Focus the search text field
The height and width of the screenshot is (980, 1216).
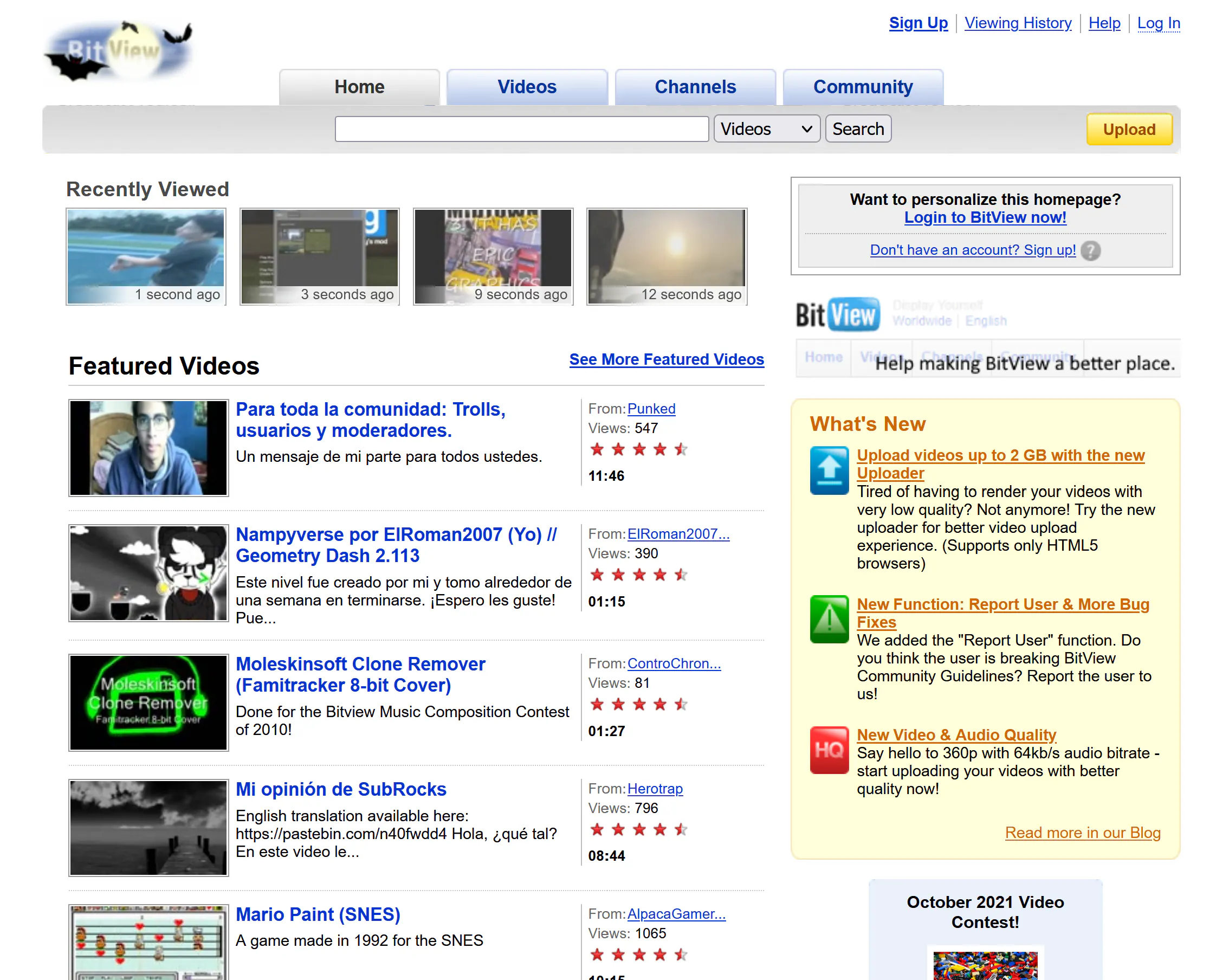521,128
